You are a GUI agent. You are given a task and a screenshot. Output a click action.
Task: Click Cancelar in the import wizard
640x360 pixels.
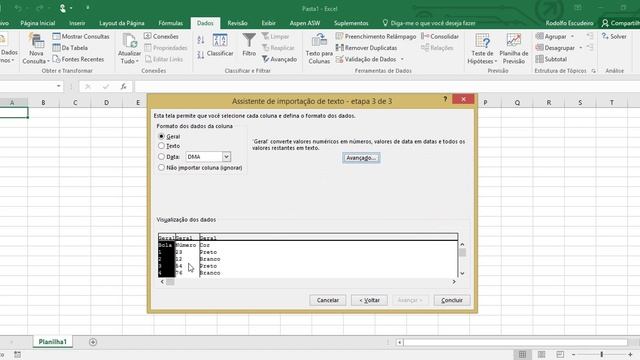pyautogui.click(x=328, y=300)
